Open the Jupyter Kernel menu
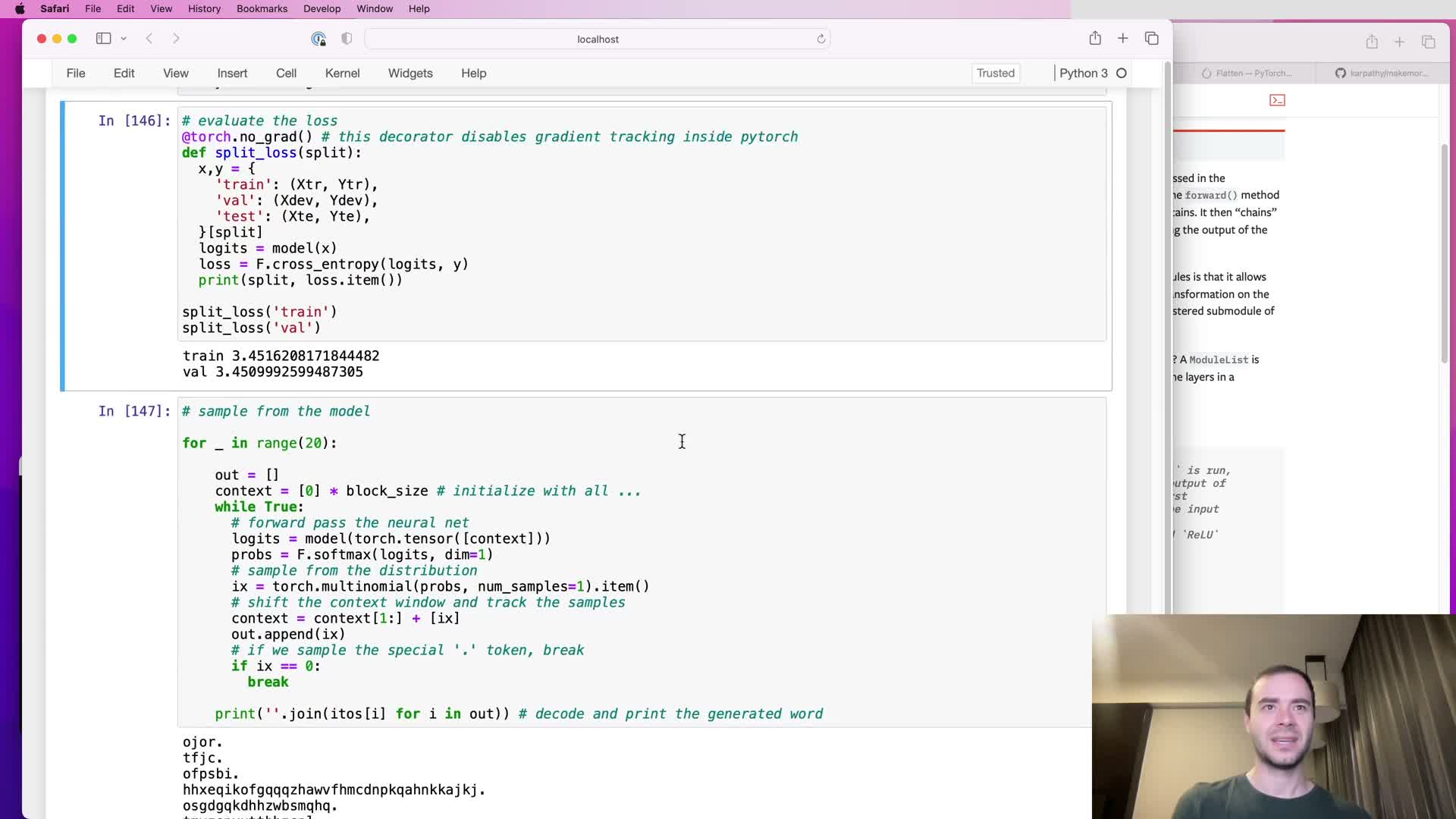Viewport: 1456px width, 819px height. coord(342,73)
